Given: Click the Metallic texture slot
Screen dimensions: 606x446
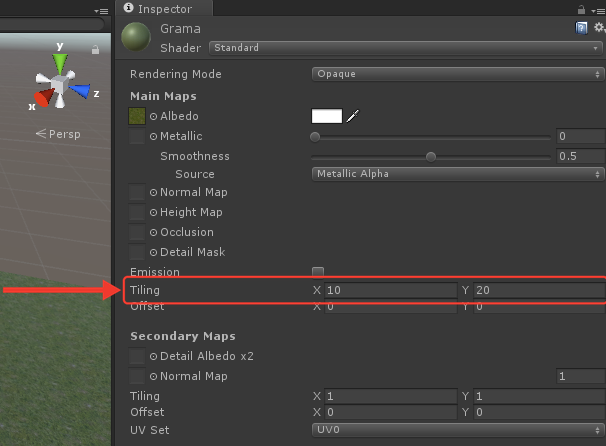Looking at the screenshot, I should click(x=137, y=136).
